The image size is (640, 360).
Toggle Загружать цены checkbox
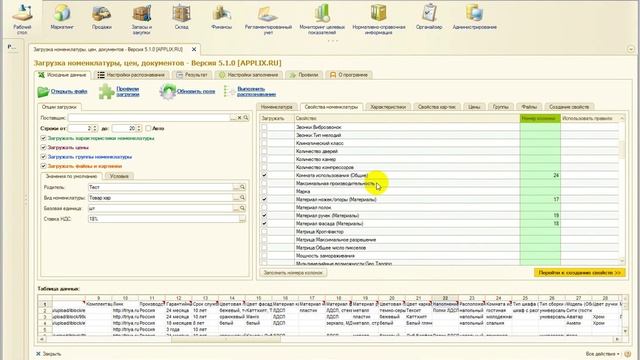43,147
